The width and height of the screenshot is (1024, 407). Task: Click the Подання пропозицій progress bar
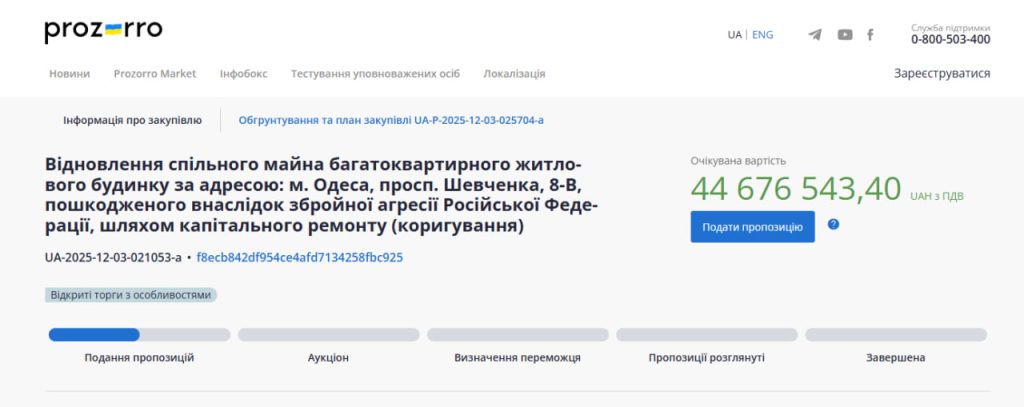click(x=139, y=335)
